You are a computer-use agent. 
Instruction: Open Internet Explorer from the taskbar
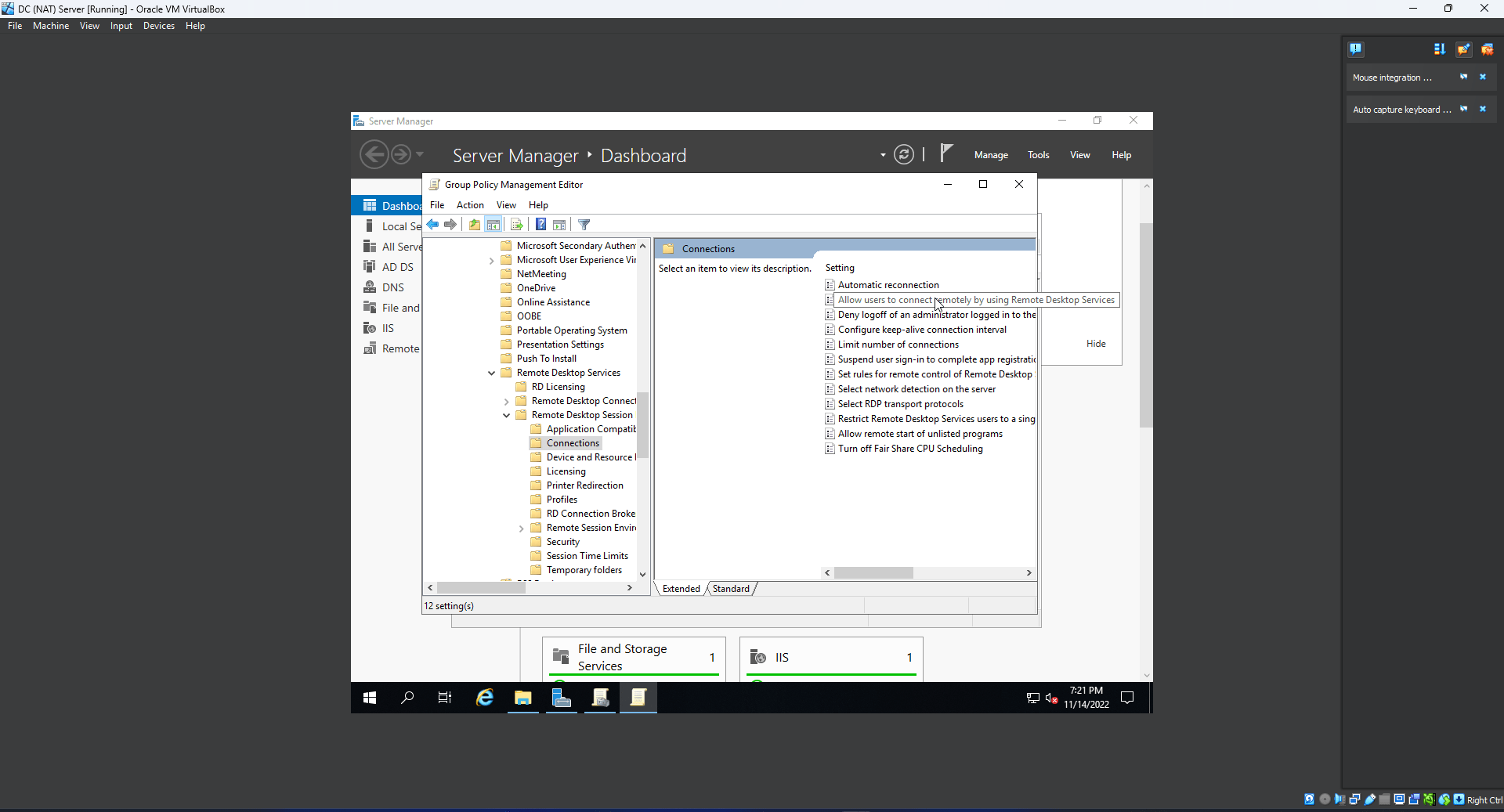point(485,698)
